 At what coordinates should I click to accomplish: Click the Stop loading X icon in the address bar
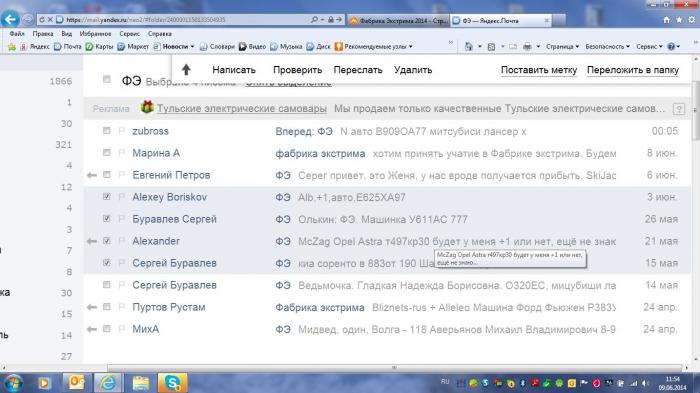50,20
